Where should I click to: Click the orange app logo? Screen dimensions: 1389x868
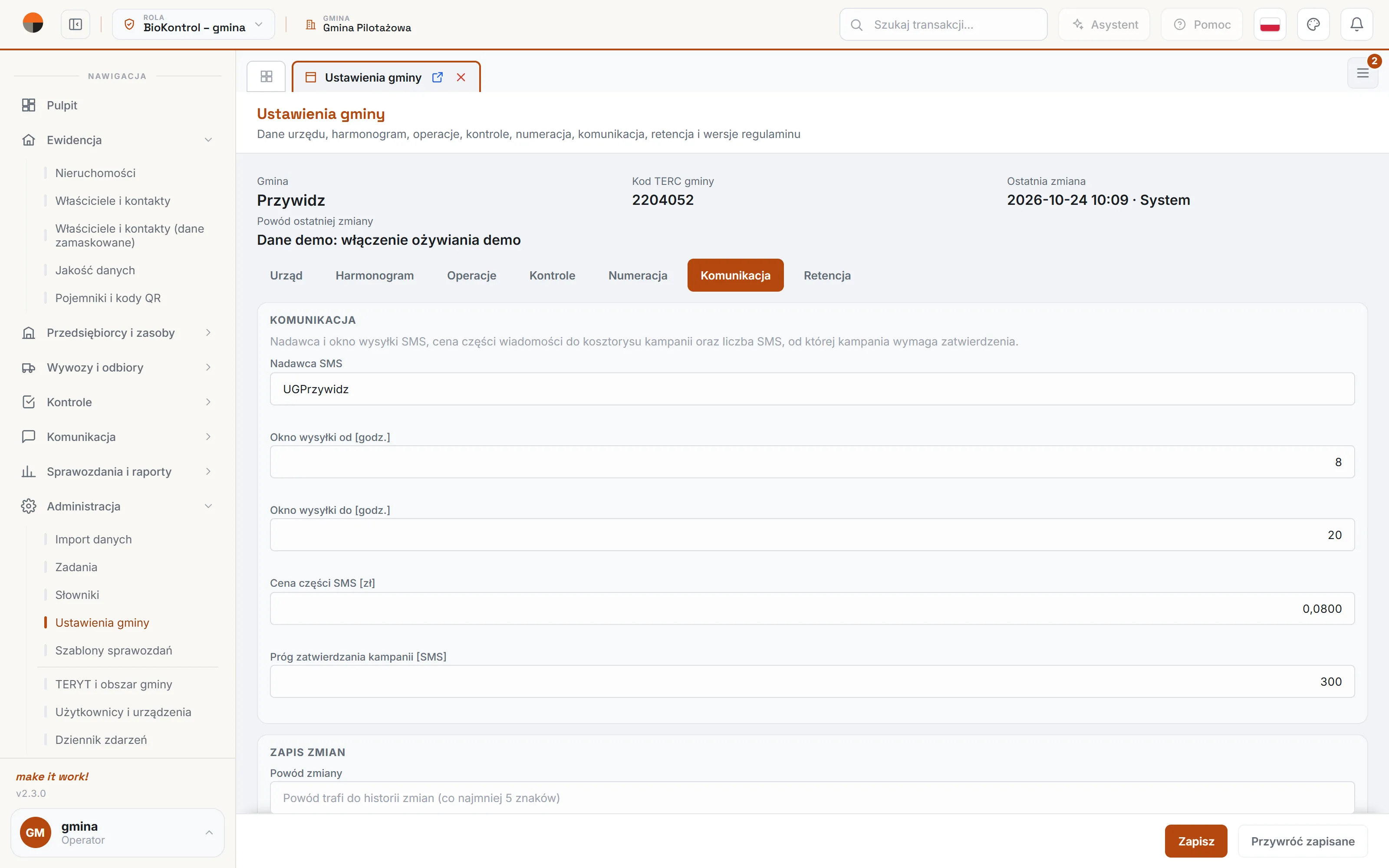[33, 23]
